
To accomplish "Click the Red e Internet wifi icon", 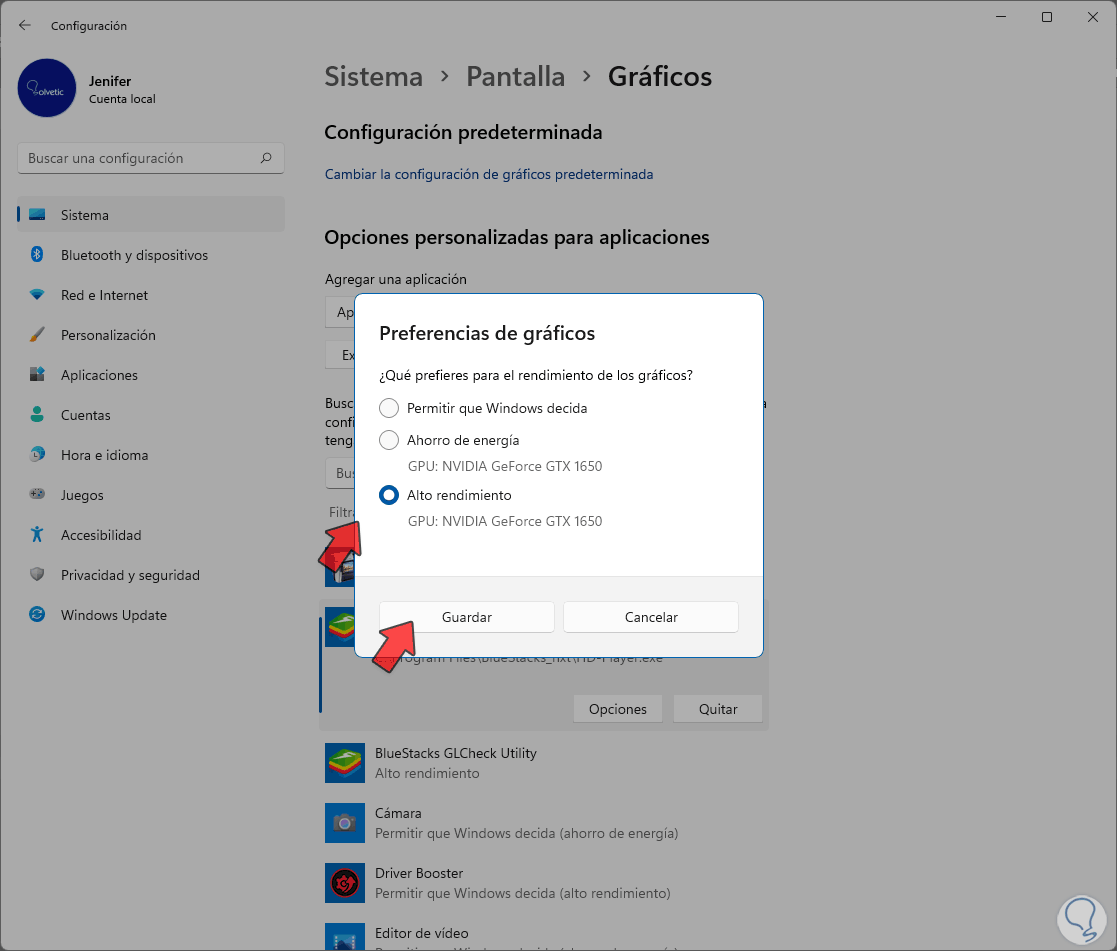I will [x=37, y=295].
